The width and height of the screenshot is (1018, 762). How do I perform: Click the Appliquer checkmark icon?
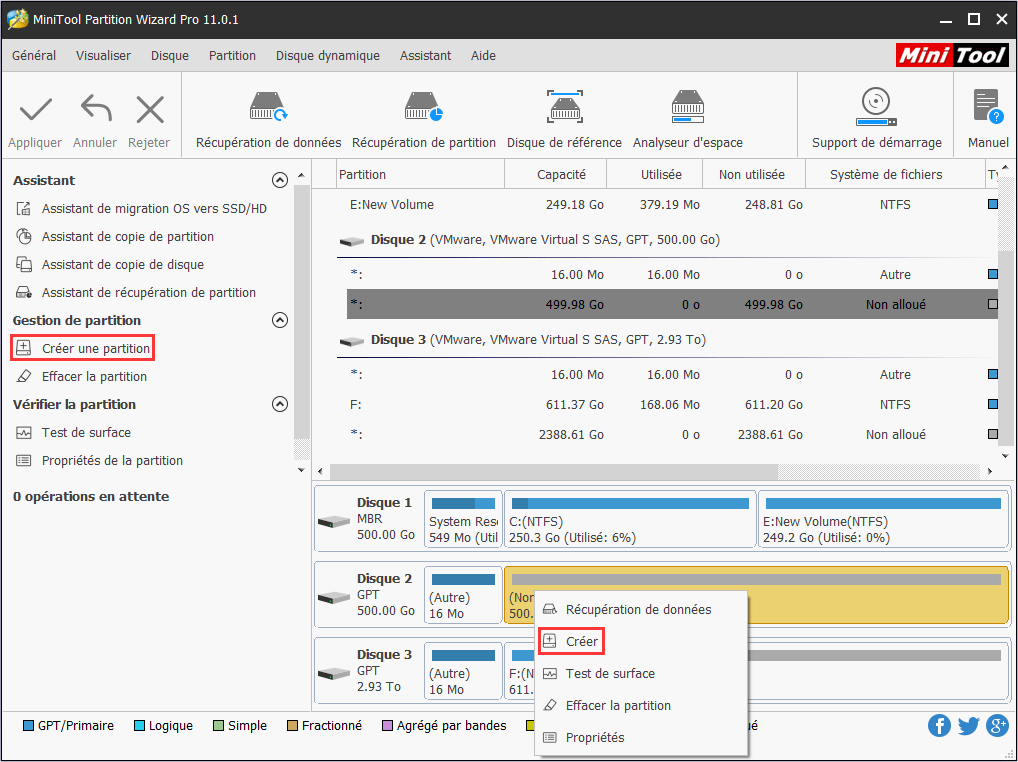coord(34,110)
